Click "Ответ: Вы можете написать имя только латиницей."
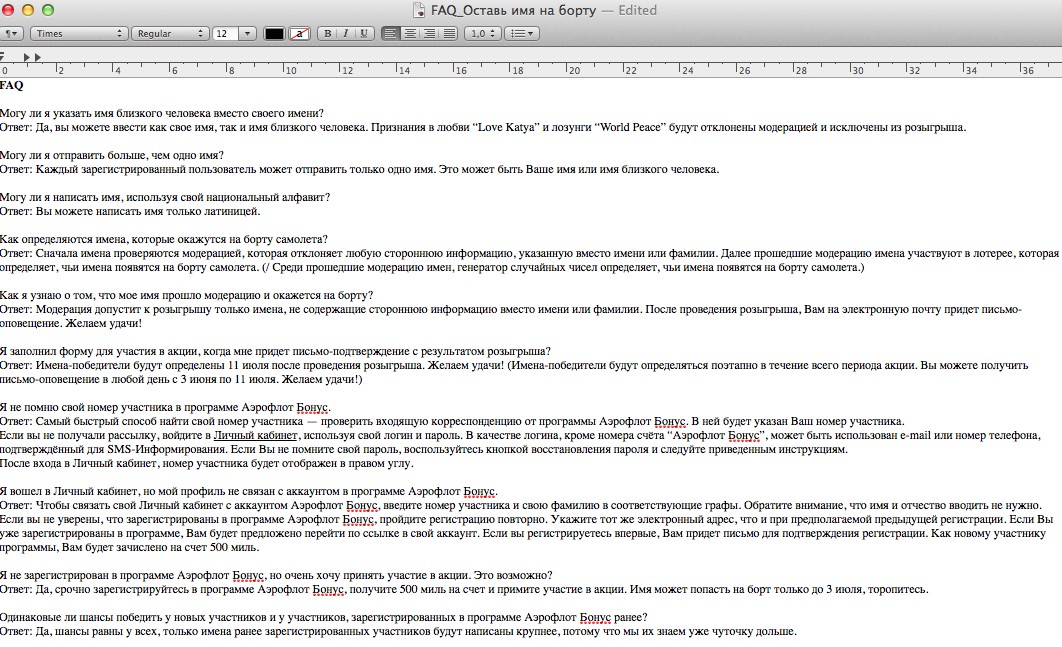The width and height of the screenshot is (1062, 647). 130,211
